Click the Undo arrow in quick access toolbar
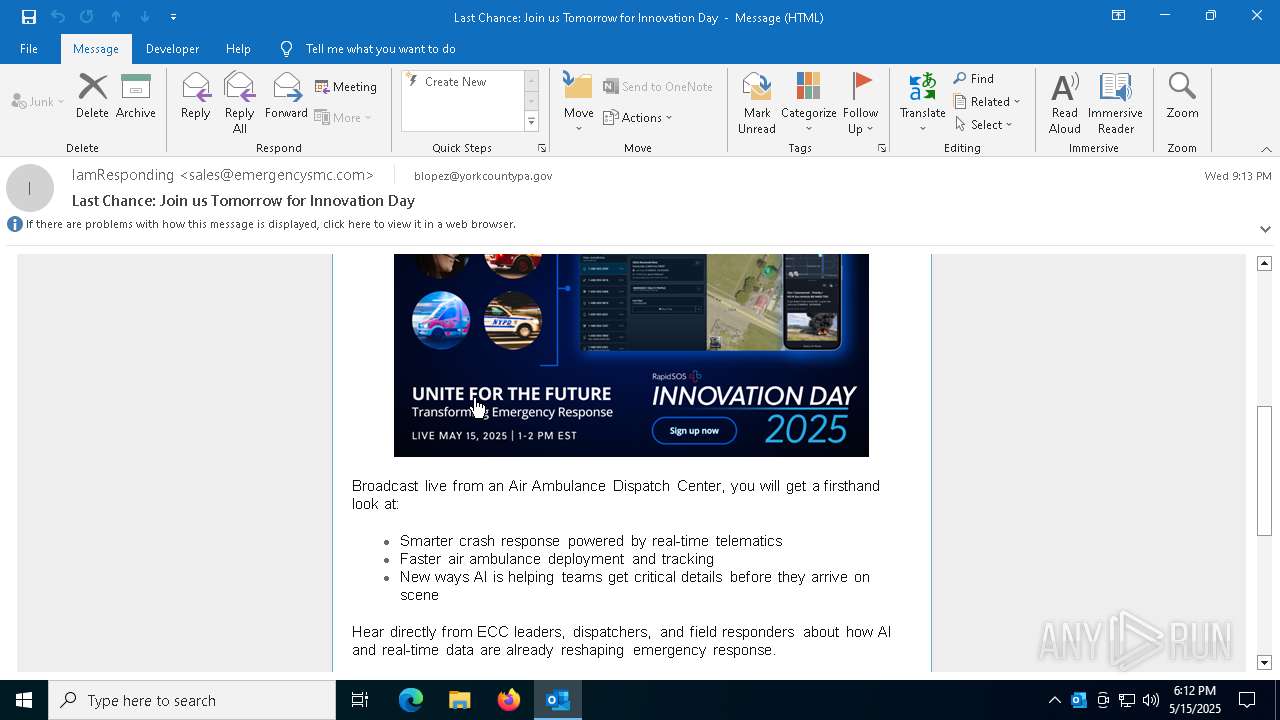Viewport: 1280px width, 720px height. click(x=58, y=17)
